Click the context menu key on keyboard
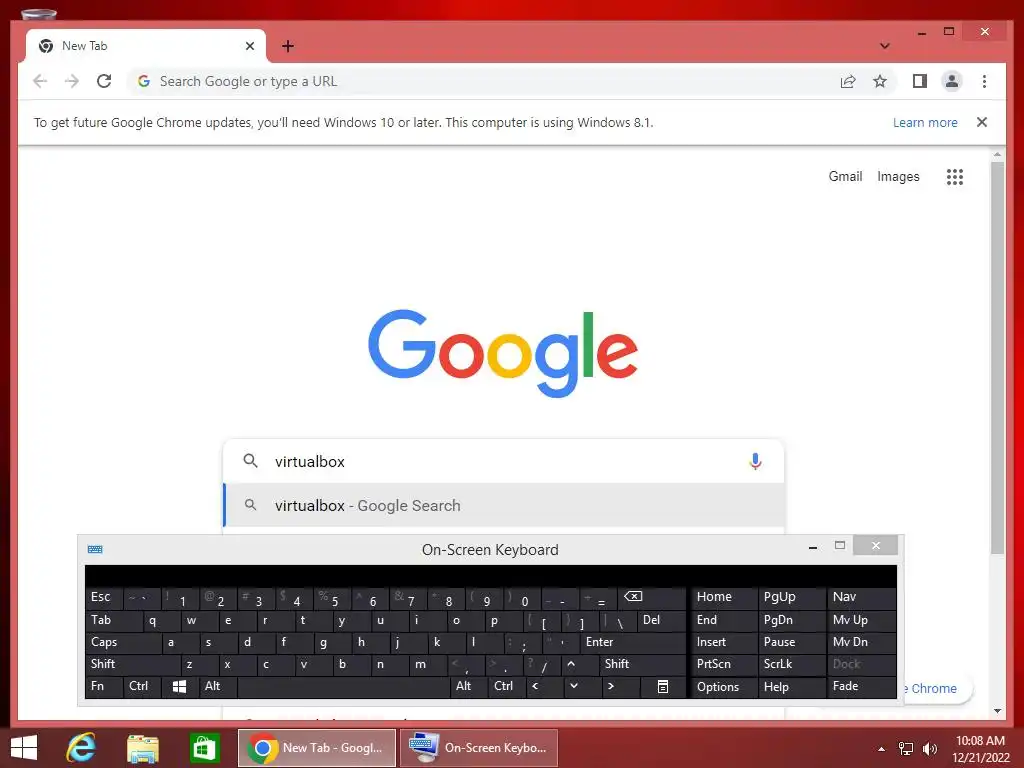 [x=662, y=686]
